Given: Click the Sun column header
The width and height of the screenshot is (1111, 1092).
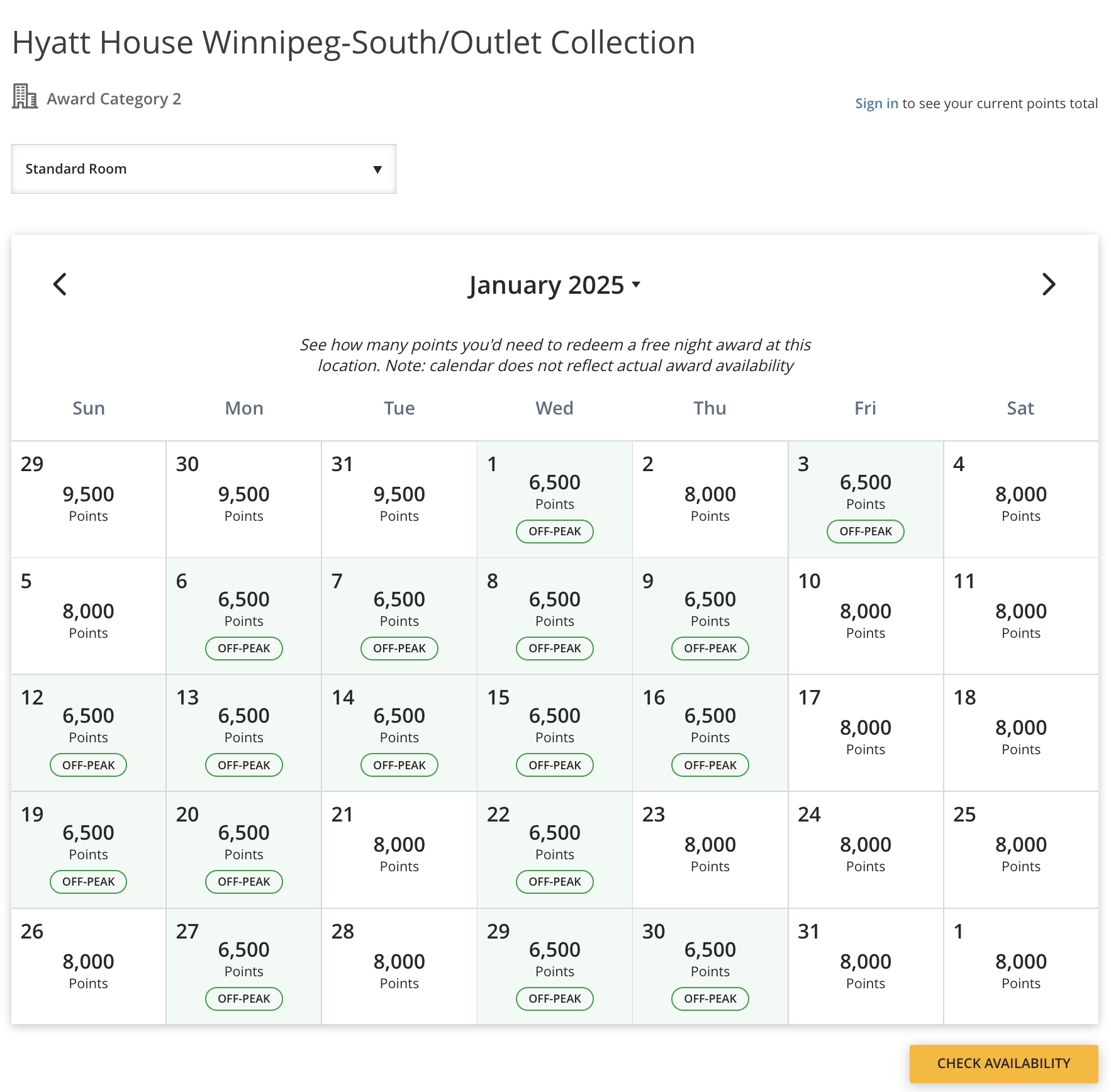Looking at the screenshot, I should click(89, 408).
